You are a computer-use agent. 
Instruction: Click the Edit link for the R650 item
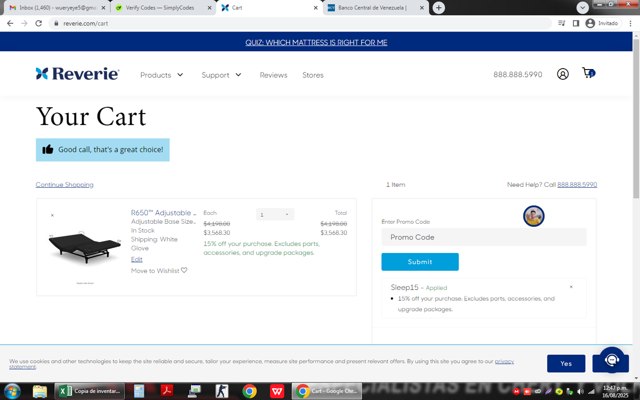pyautogui.click(x=137, y=259)
